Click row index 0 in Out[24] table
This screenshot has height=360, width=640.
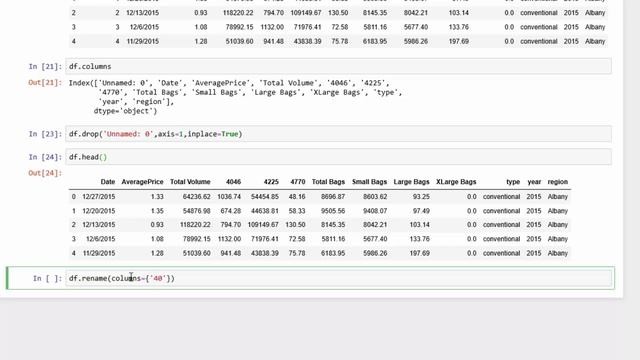pyautogui.click(x=74, y=197)
